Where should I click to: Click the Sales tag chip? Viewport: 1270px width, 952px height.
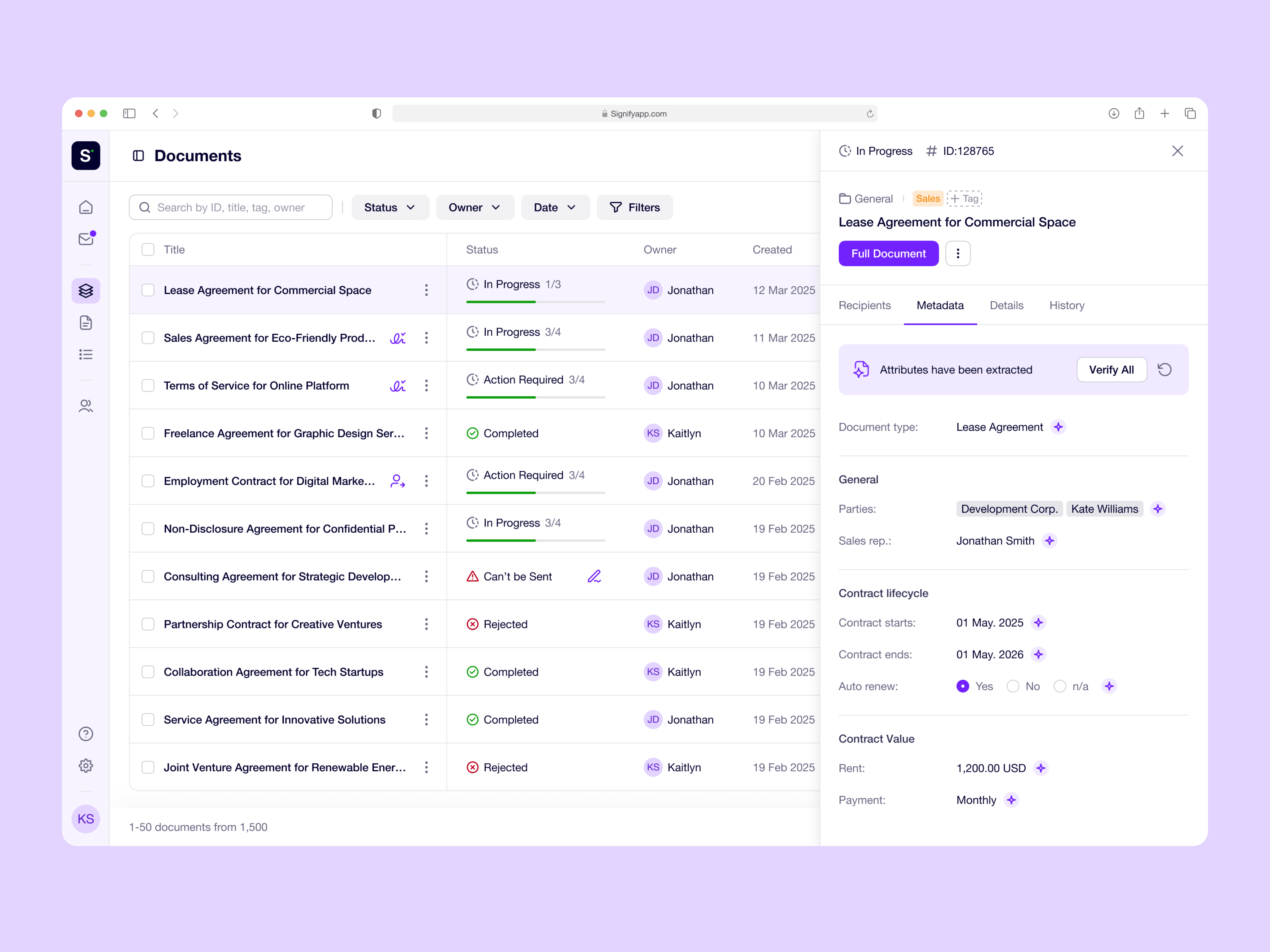coord(928,199)
